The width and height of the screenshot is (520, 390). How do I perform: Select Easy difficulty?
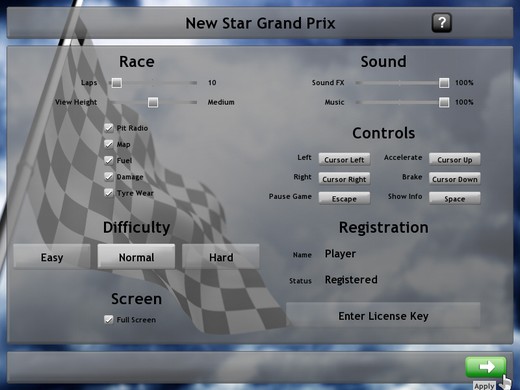52,257
